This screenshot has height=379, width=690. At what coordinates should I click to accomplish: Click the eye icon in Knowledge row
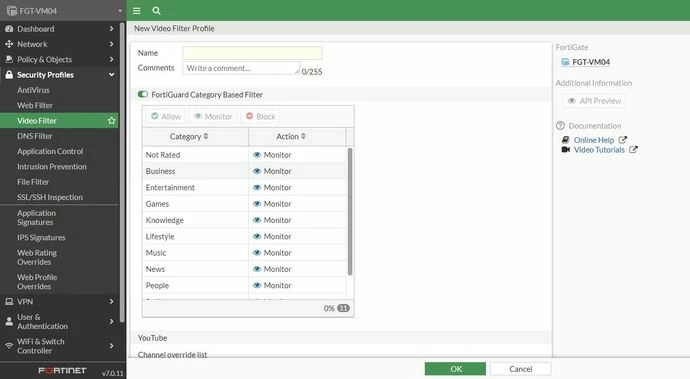pyautogui.click(x=257, y=220)
